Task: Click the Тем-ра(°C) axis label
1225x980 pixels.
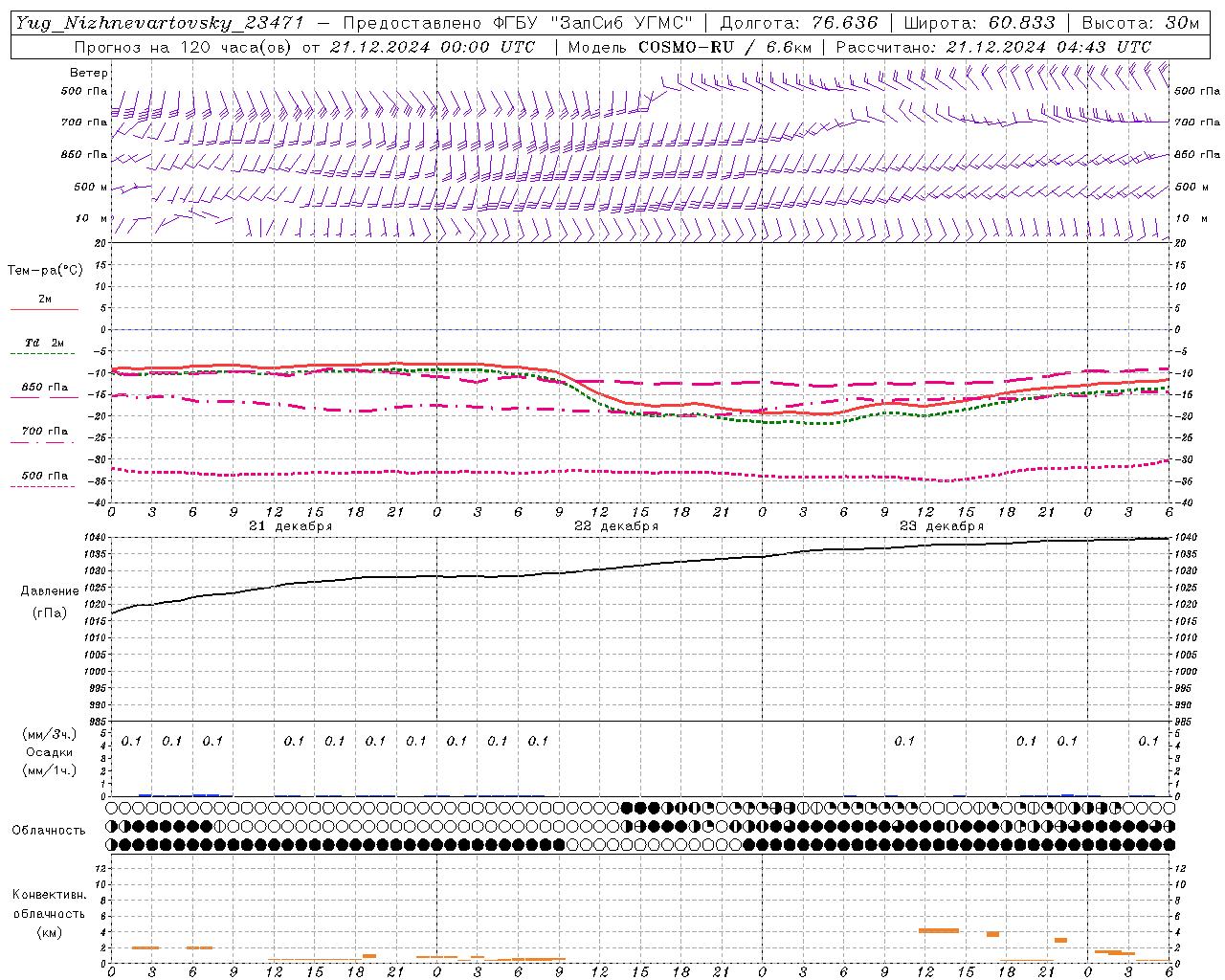Action: [45, 271]
